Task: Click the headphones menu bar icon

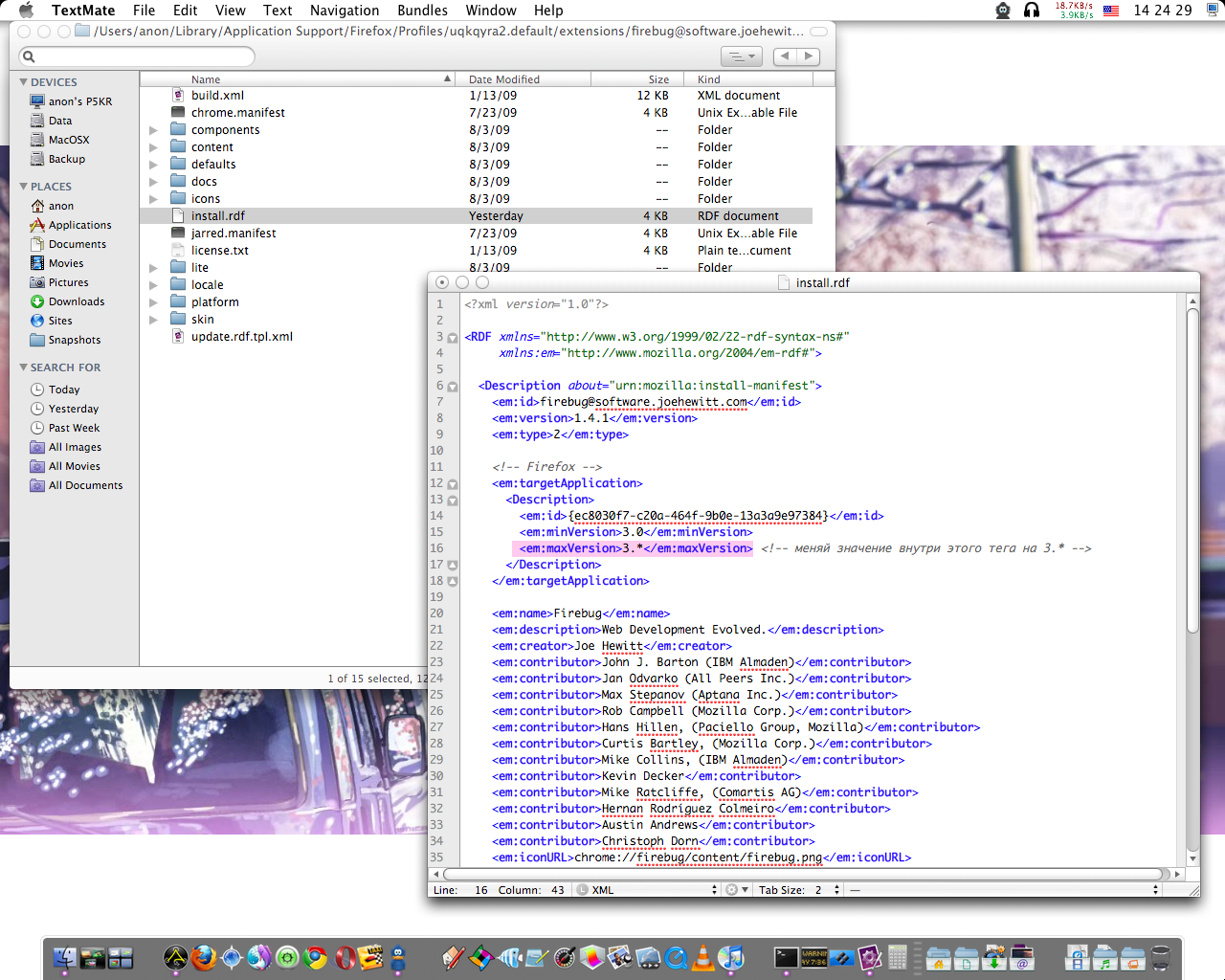Action: (1032, 10)
